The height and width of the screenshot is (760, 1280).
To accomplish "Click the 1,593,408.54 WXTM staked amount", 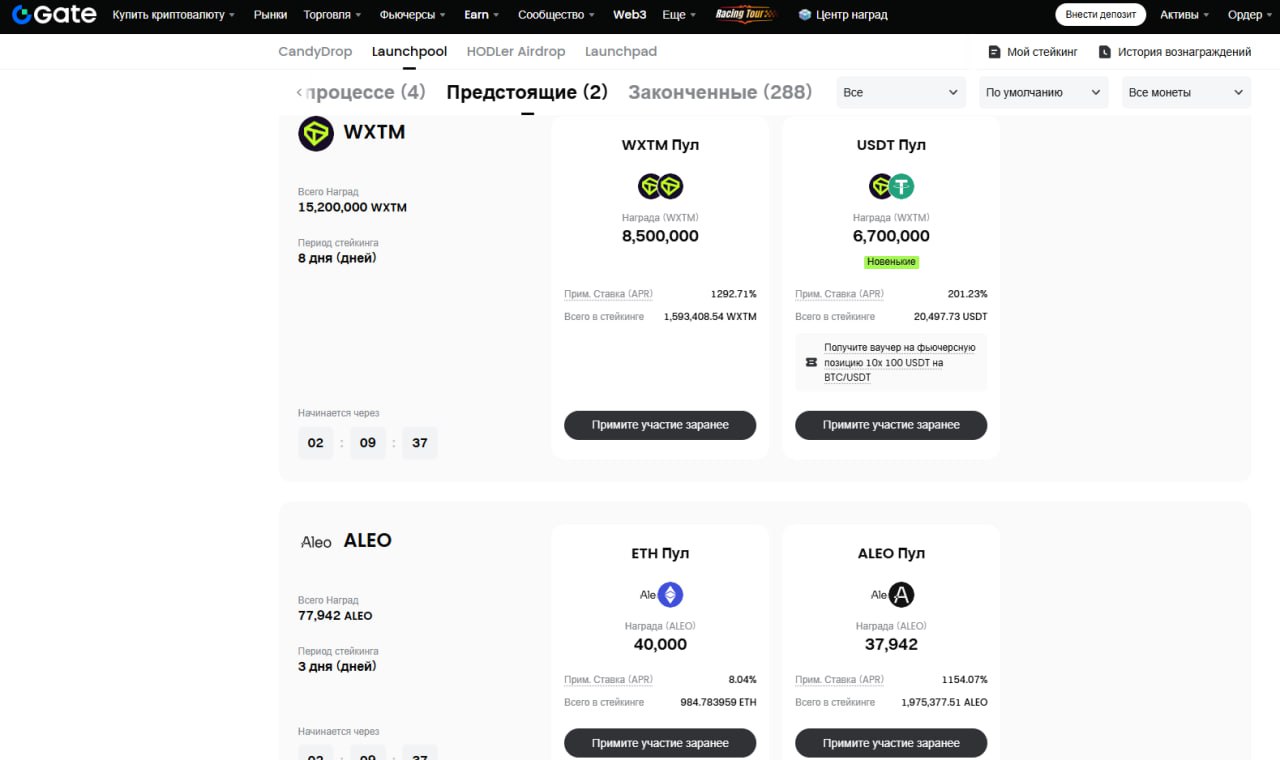I will [x=710, y=317].
